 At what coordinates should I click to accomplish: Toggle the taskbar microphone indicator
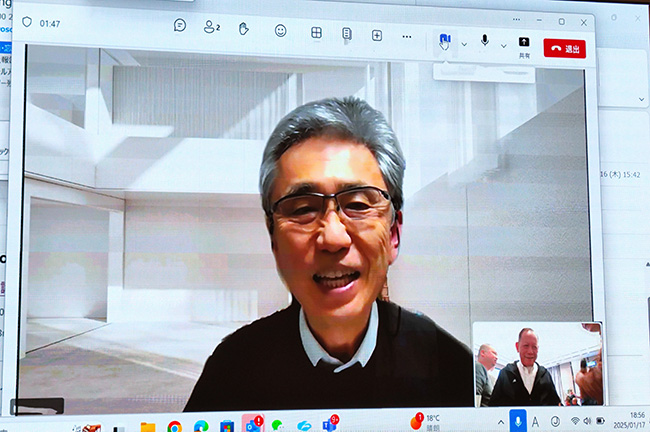tap(517, 421)
